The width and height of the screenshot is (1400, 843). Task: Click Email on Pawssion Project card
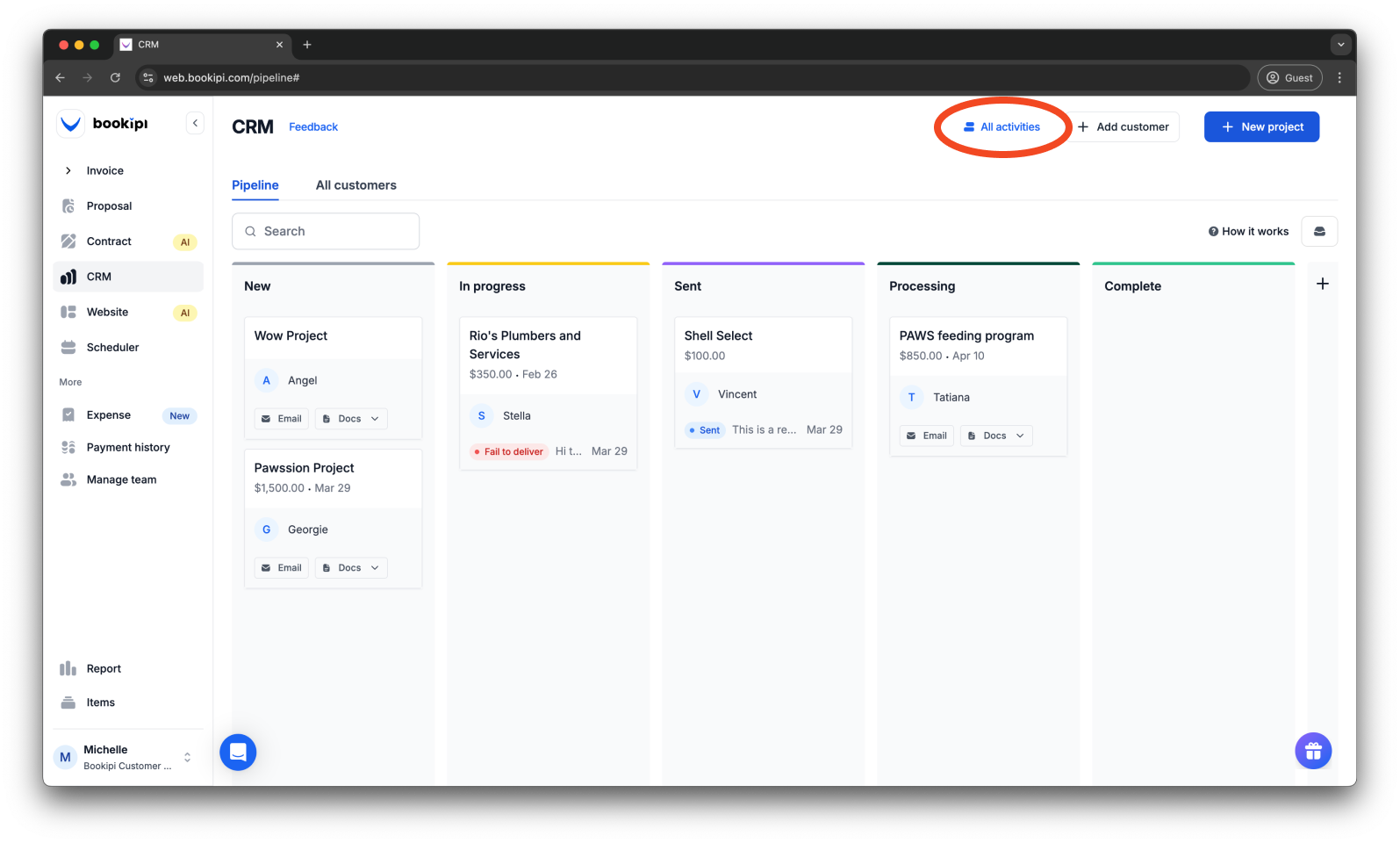pyautogui.click(x=282, y=568)
